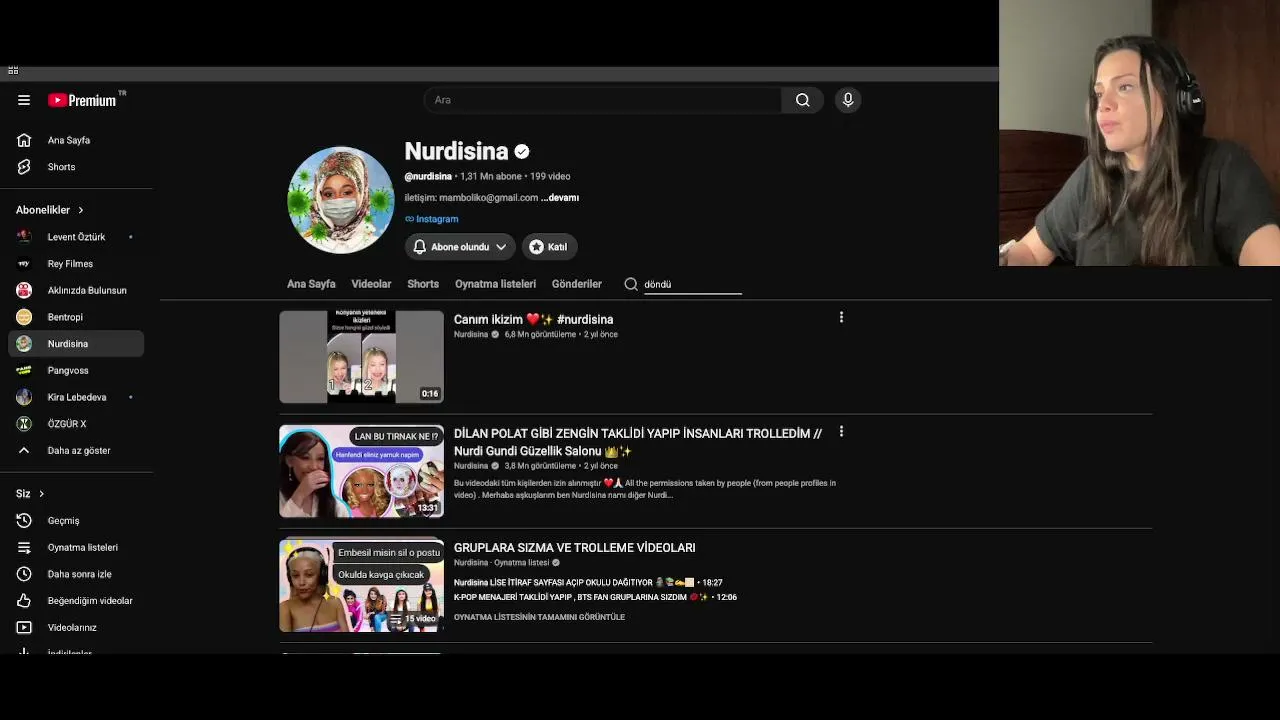Image resolution: width=1280 pixels, height=720 pixels.
Task: Expand channel description with ...devamı
Action: [560, 198]
